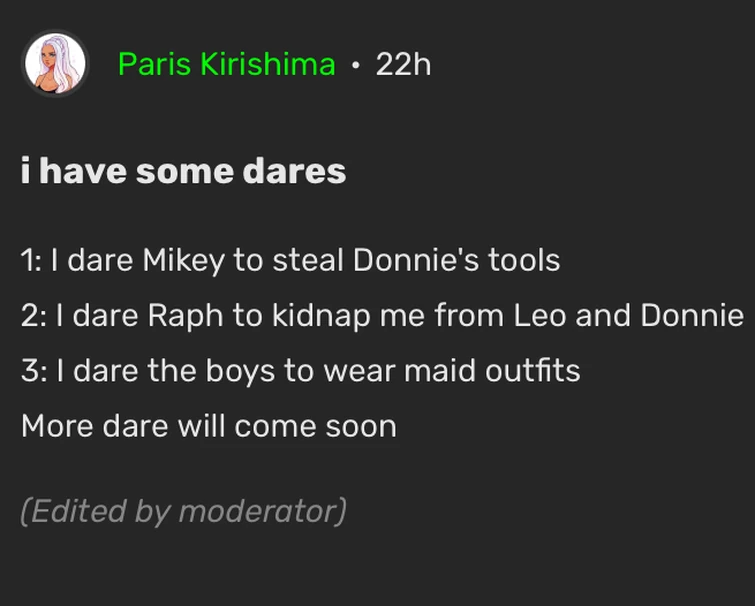This screenshot has height=606, width=755.
Task: Click the dot separator before the timestamp
Action: [x=355, y=65]
